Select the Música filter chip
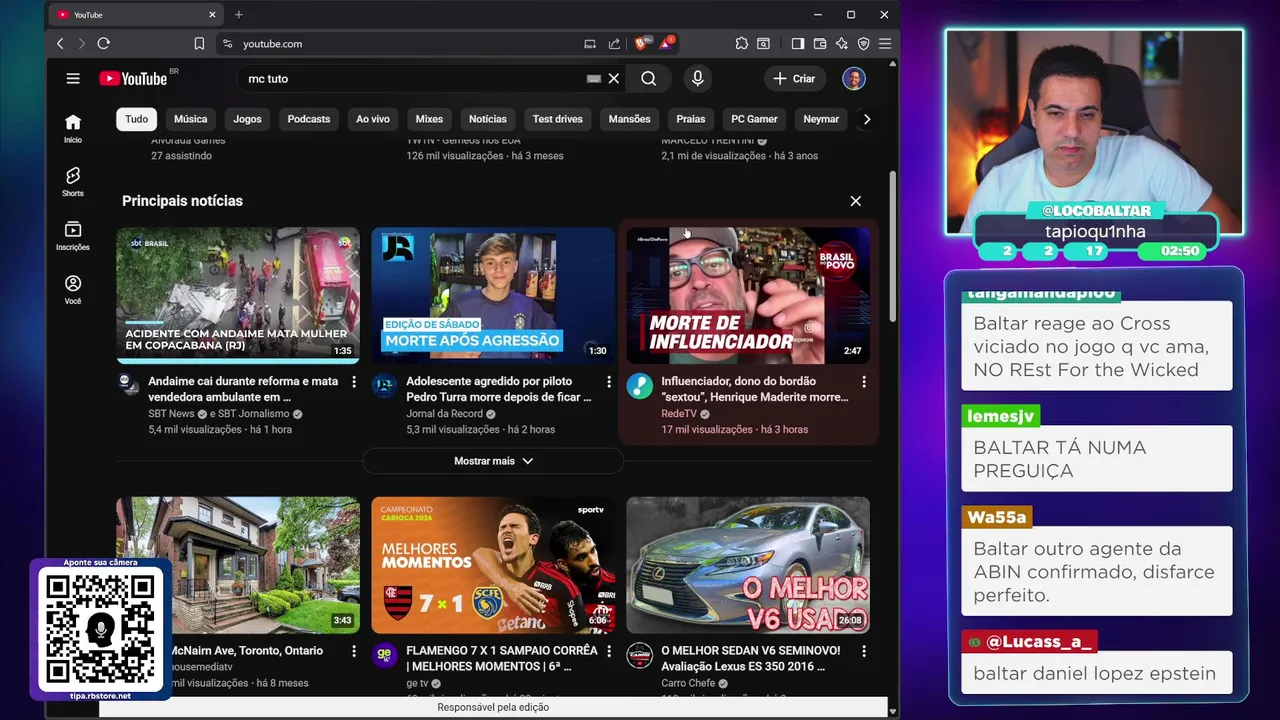This screenshot has height=720, width=1280. click(x=190, y=119)
